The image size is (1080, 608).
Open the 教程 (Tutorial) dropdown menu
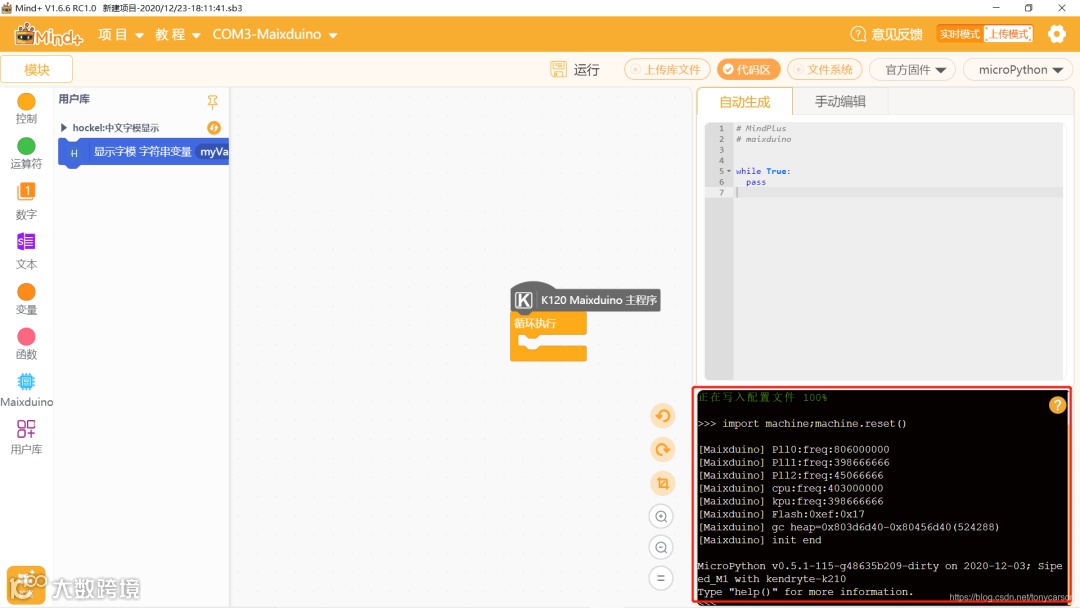[x=178, y=34]
